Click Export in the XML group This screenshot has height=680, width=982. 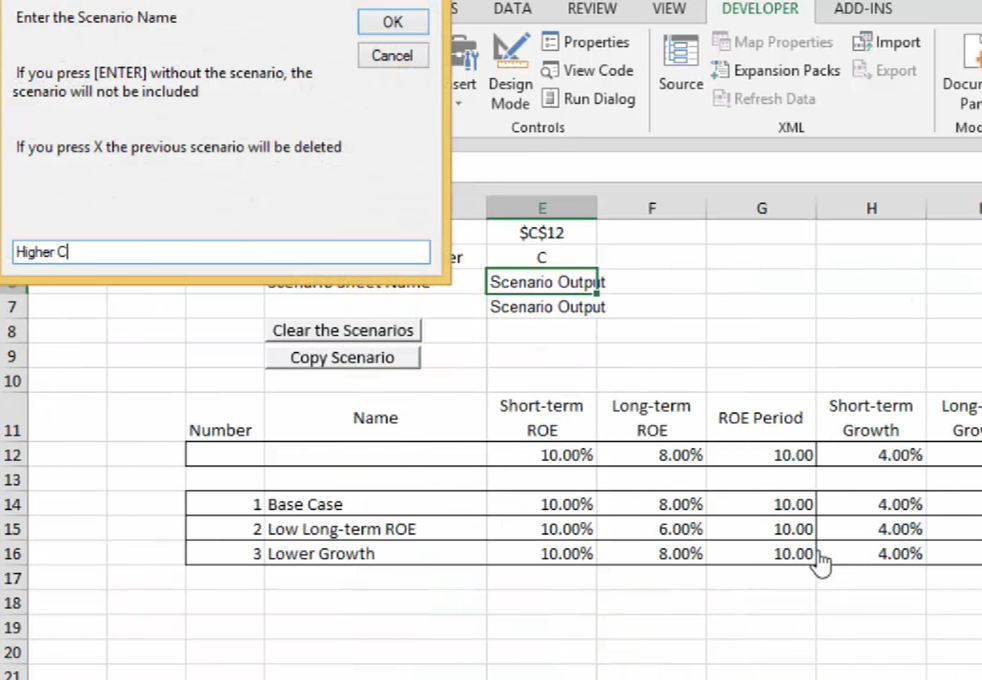884,70
